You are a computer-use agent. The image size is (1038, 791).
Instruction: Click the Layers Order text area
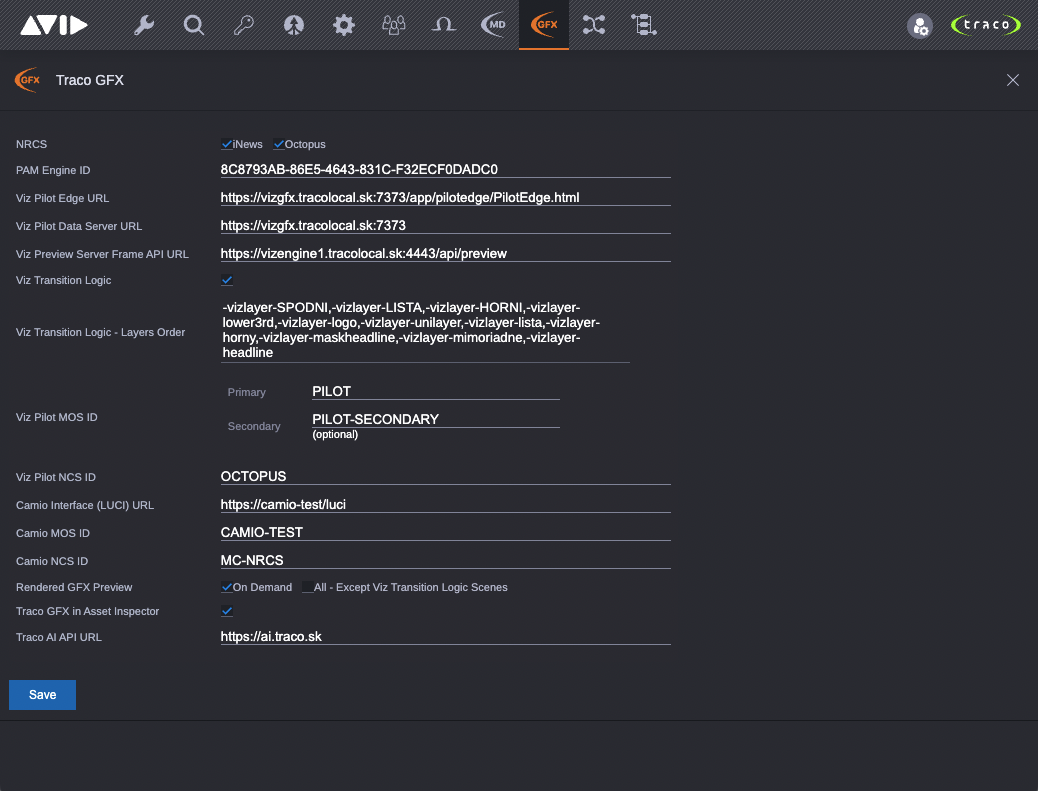(x=425, y=330)
